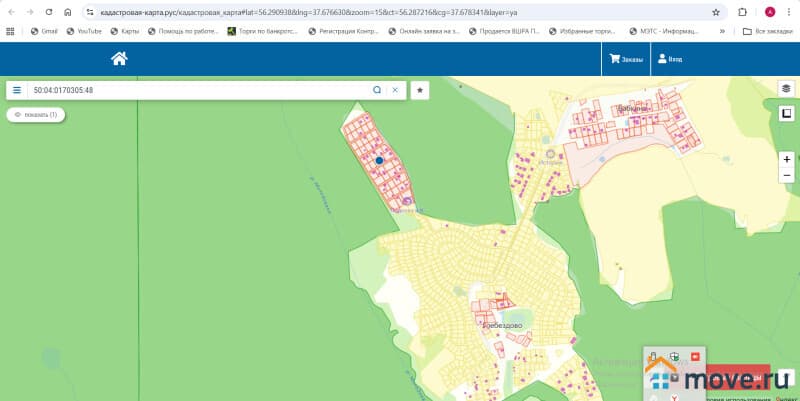Reload the page in the browser
Viewport: 800px width, 401px height.
click(48, 12)
